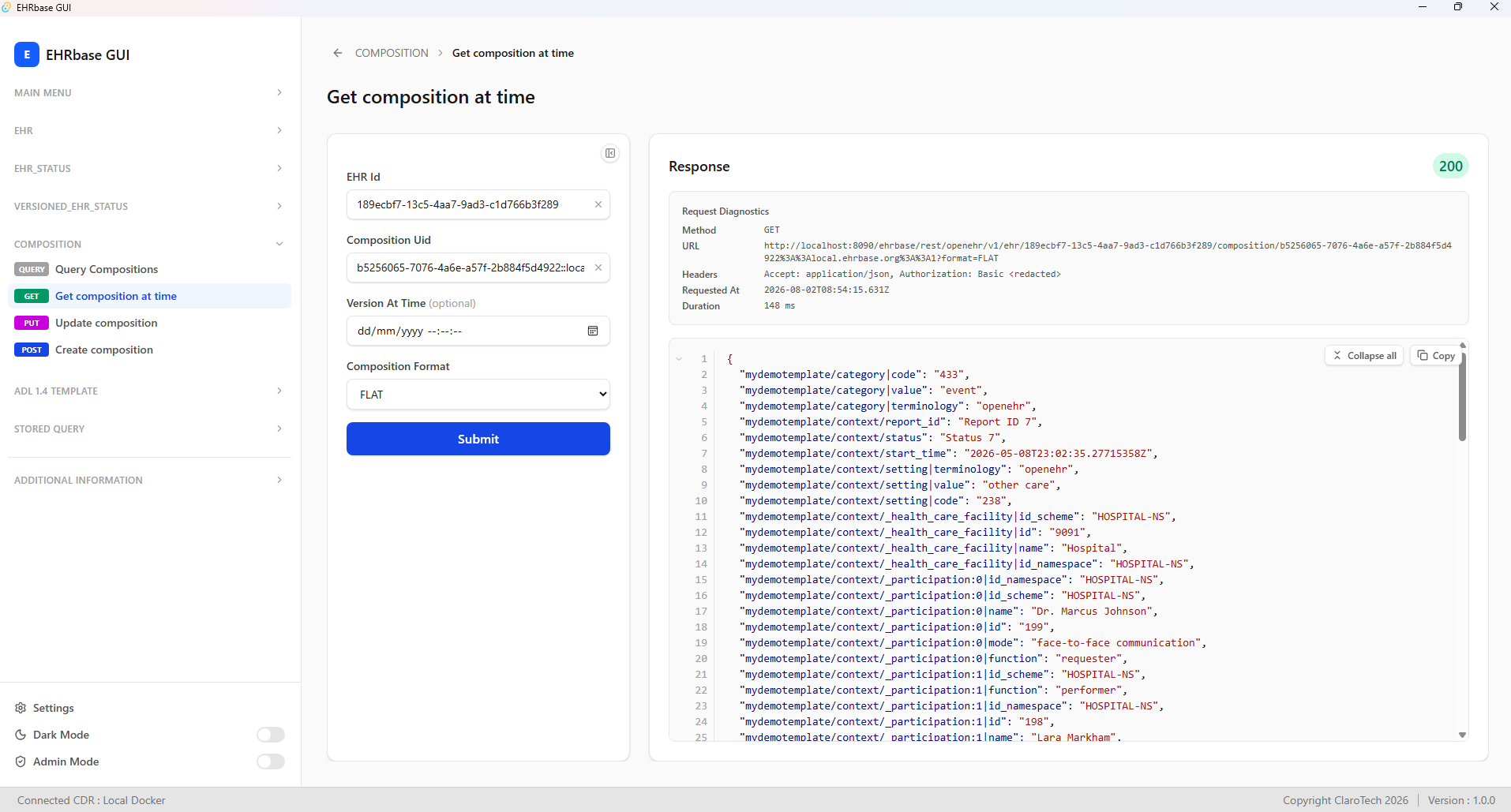Open the Composition Format FLAT dropdown
1511x812 pixels.
point(478,395)
